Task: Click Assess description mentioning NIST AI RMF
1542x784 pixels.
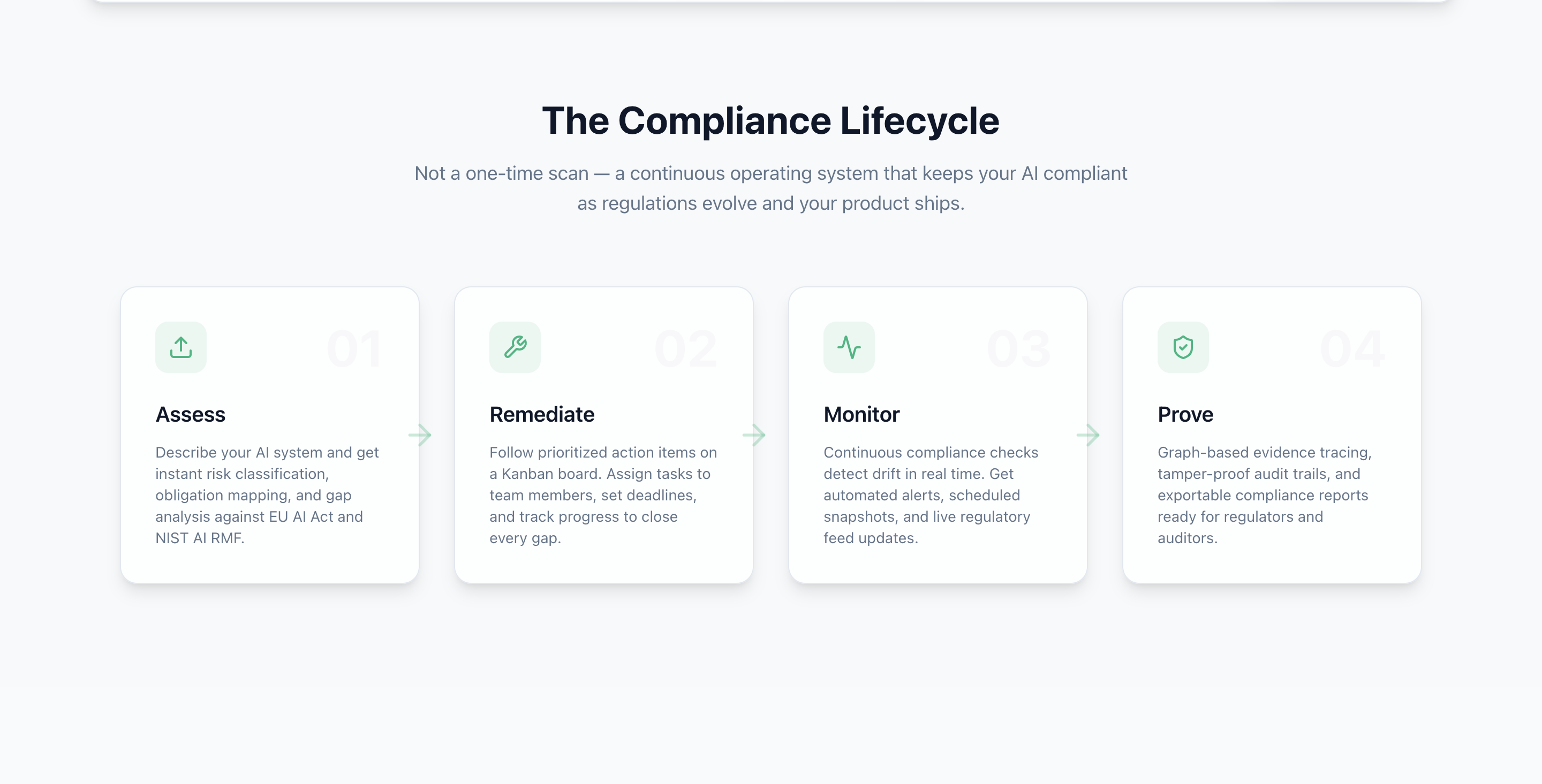Action: pos(267,495)
